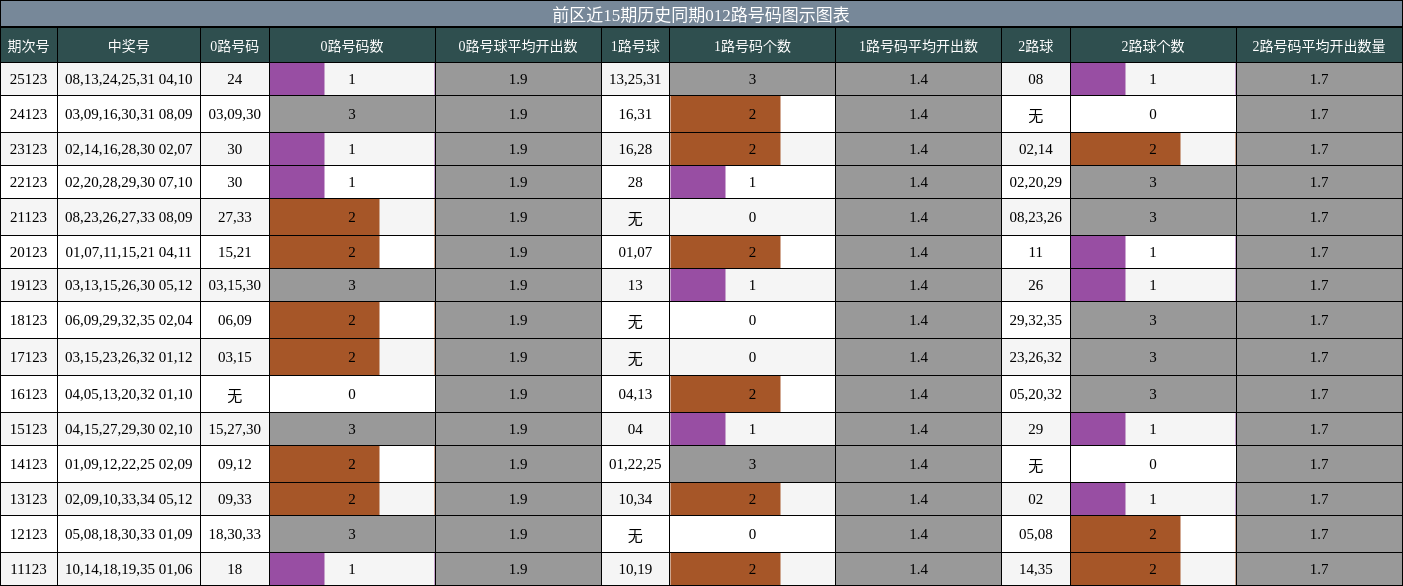Click the 2路 numbers cell 23,26,32
This screenshot has height=586, width=1403.
pyautogui.click(x=1036, y=357)
